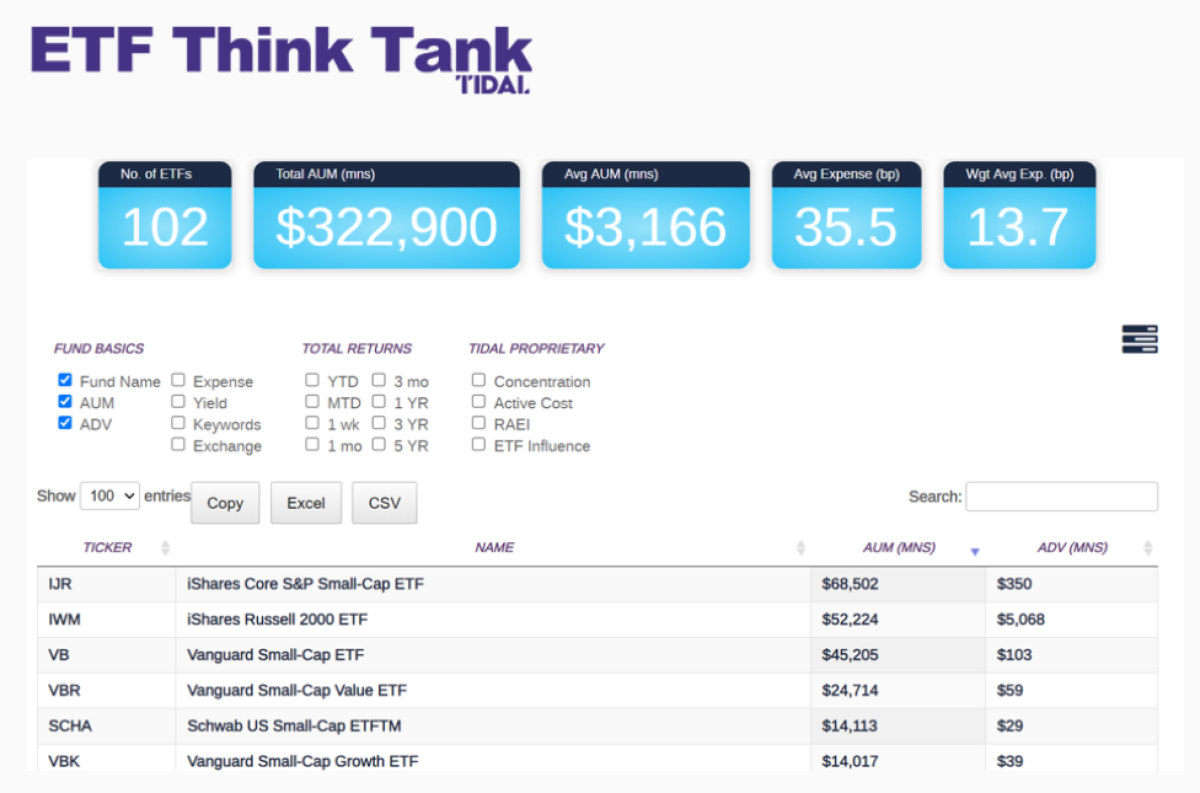This screenshot has height=793, width=1200.
Task: Click the Copy button
Action: [x=225, y=503]
